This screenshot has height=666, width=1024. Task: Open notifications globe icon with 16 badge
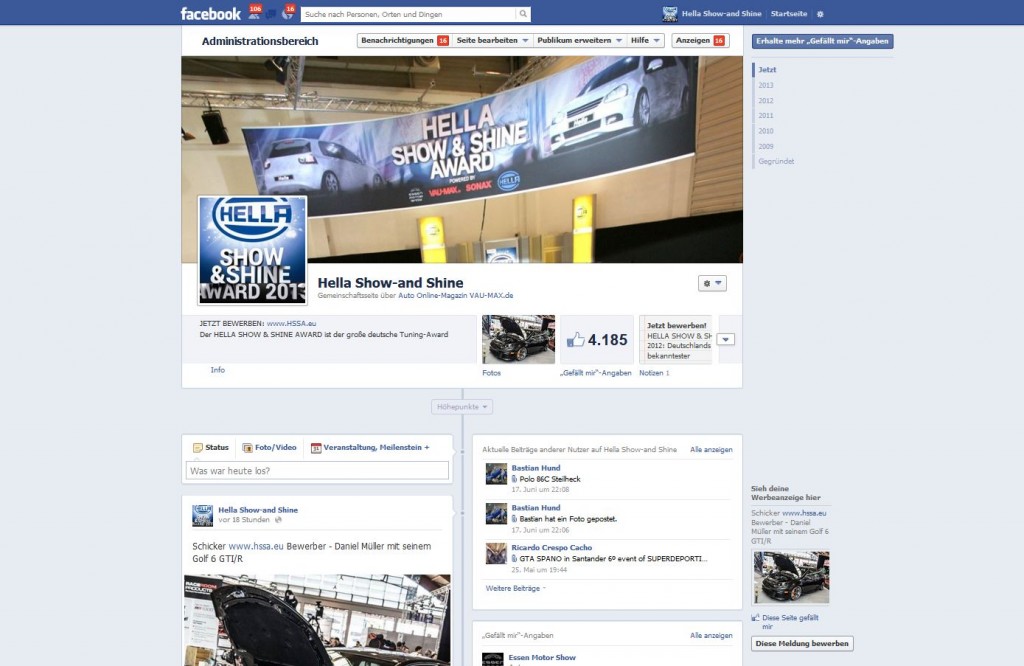tap(288, 13)
